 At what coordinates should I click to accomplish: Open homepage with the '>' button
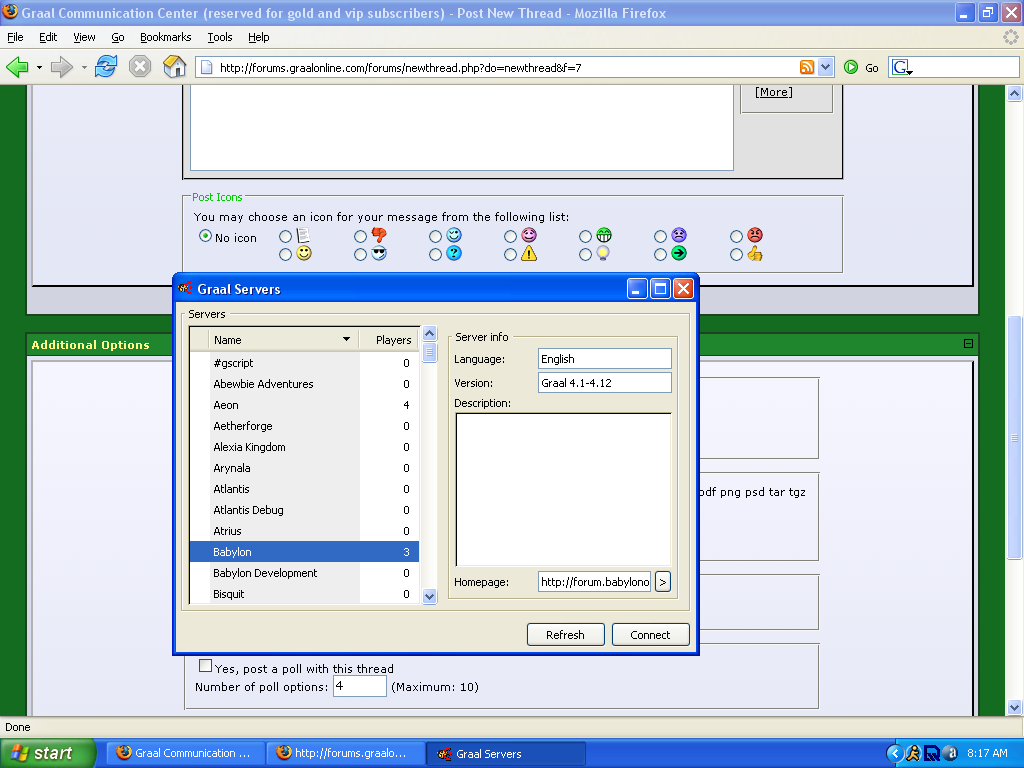click(x=662, y=581)
